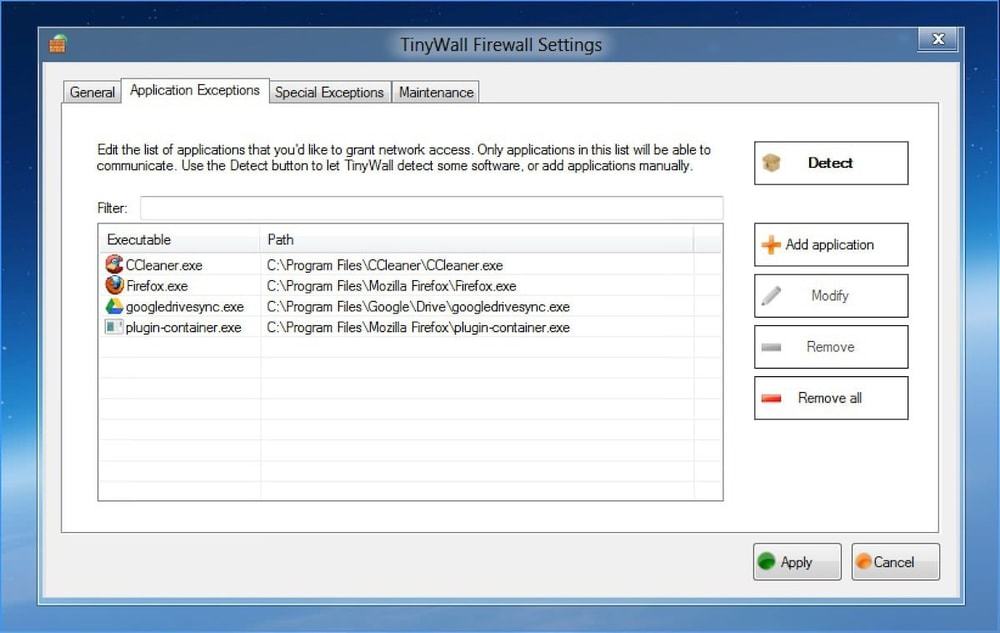1000x633 pixels.
Task: Click the orange plus icon
Action: tap(771, 245)
